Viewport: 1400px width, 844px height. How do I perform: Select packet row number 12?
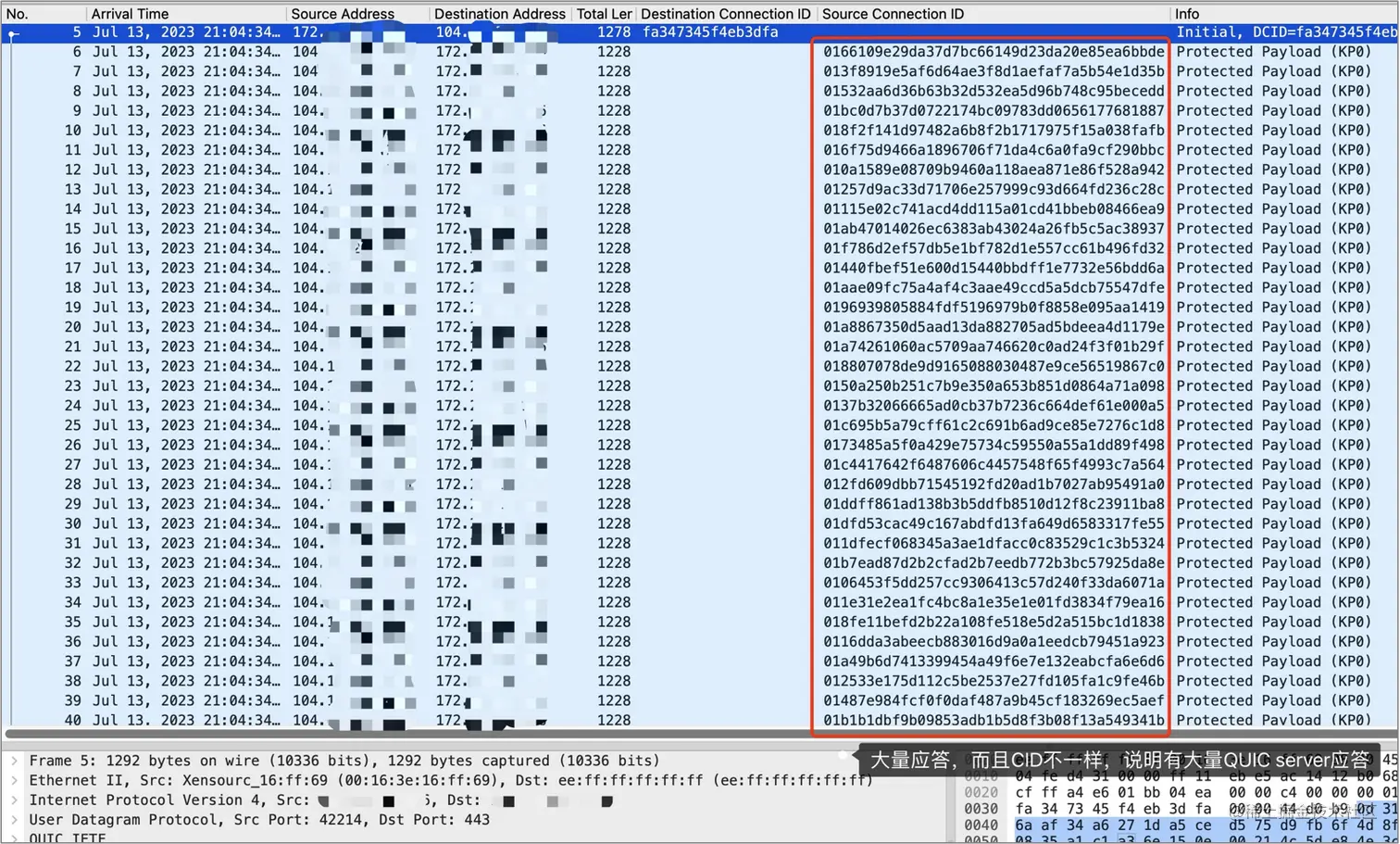(x=700, y=170)
